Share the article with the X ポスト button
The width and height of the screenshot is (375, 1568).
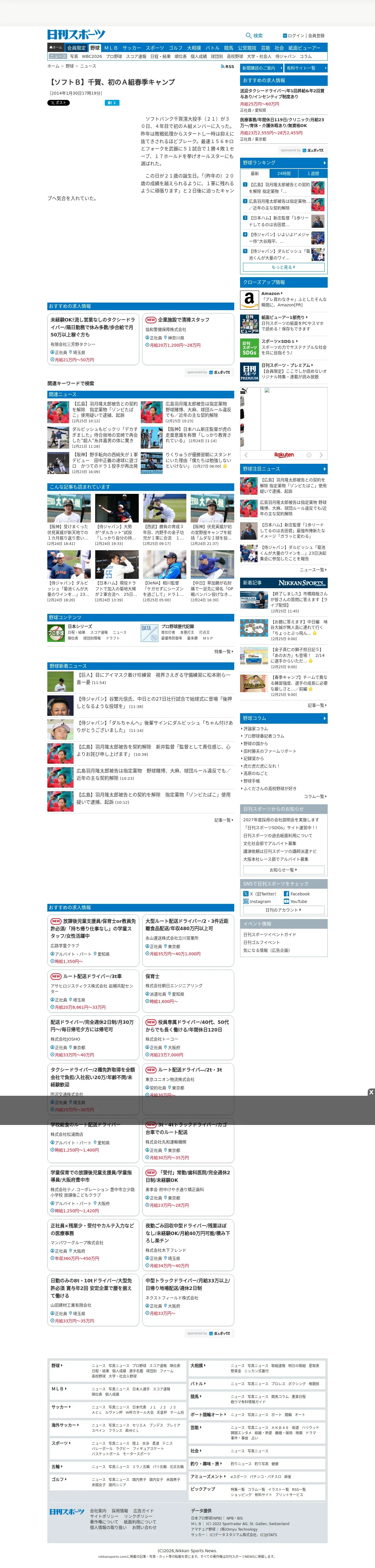pyautogui.click(x=58, y=103)
